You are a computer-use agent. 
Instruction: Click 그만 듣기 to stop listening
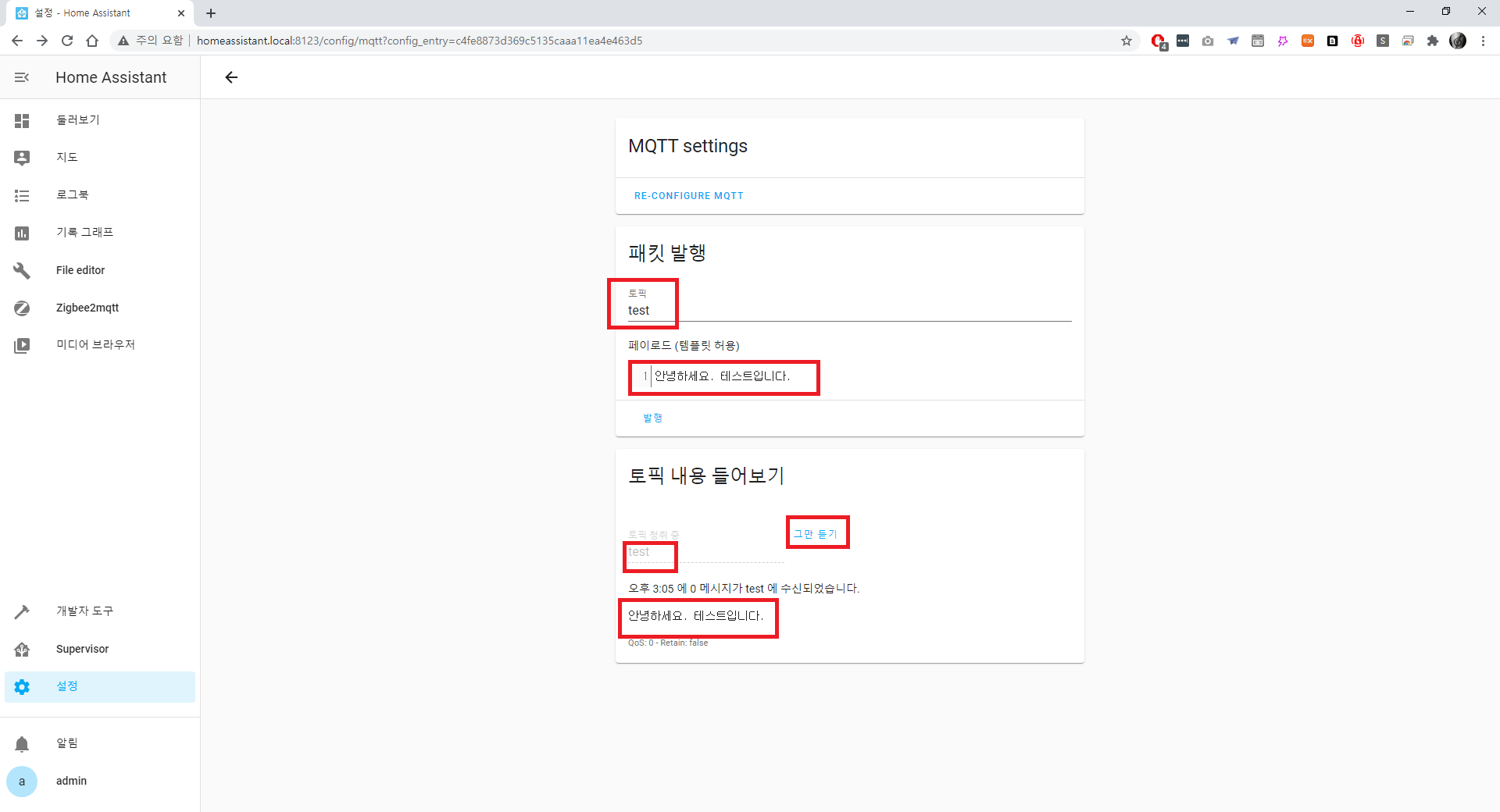(816, 534)
